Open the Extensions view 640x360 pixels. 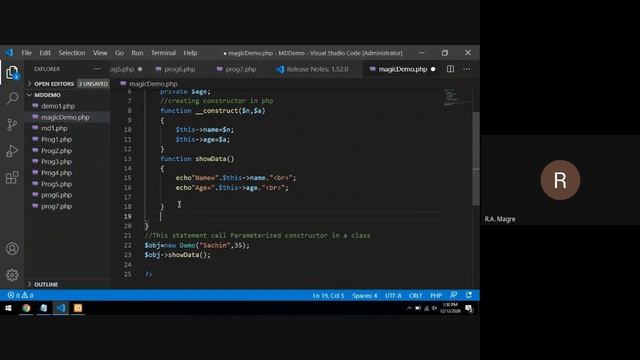click(12, 177)
